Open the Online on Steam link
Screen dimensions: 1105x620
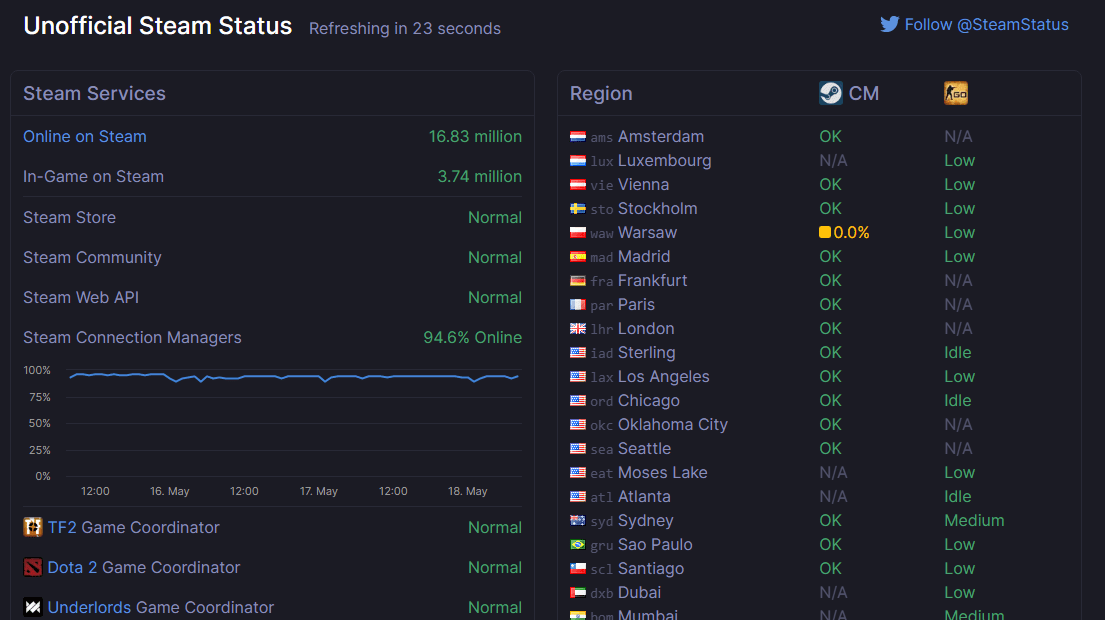point(85,137)
